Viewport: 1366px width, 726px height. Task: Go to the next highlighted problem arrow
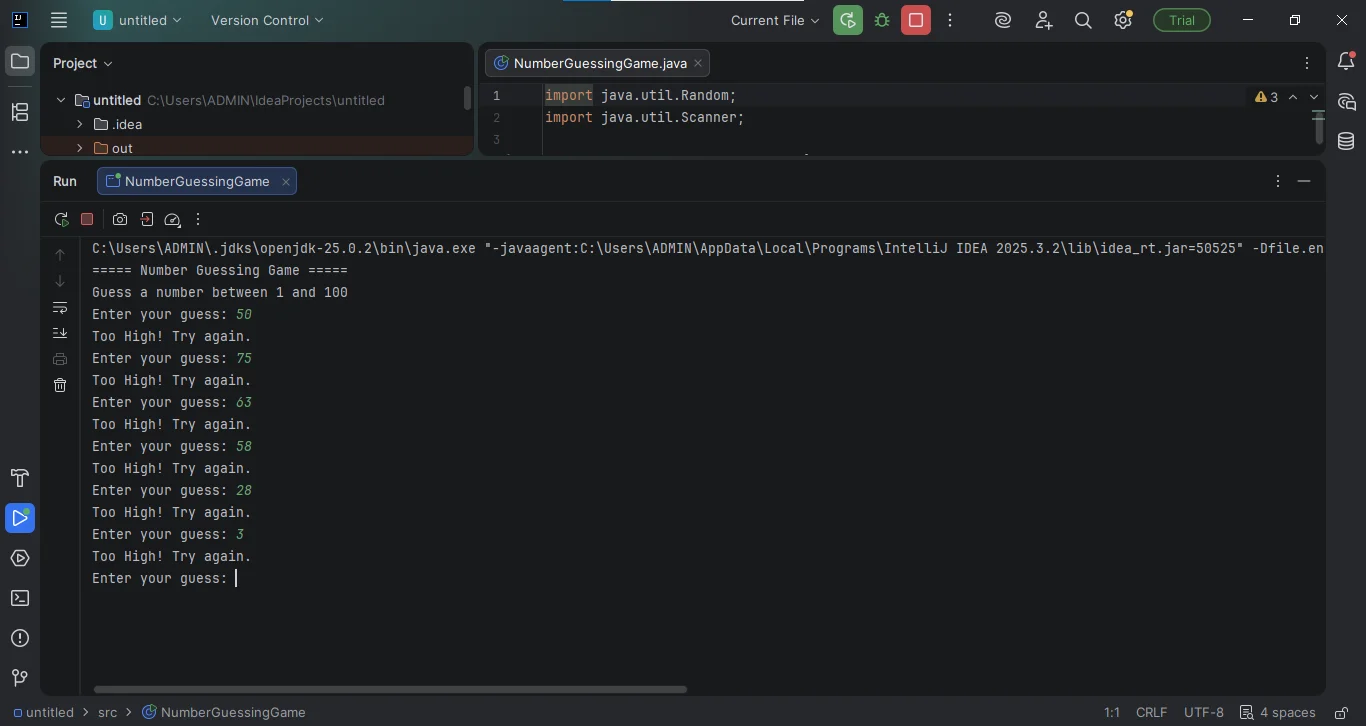pos(1314,97)
